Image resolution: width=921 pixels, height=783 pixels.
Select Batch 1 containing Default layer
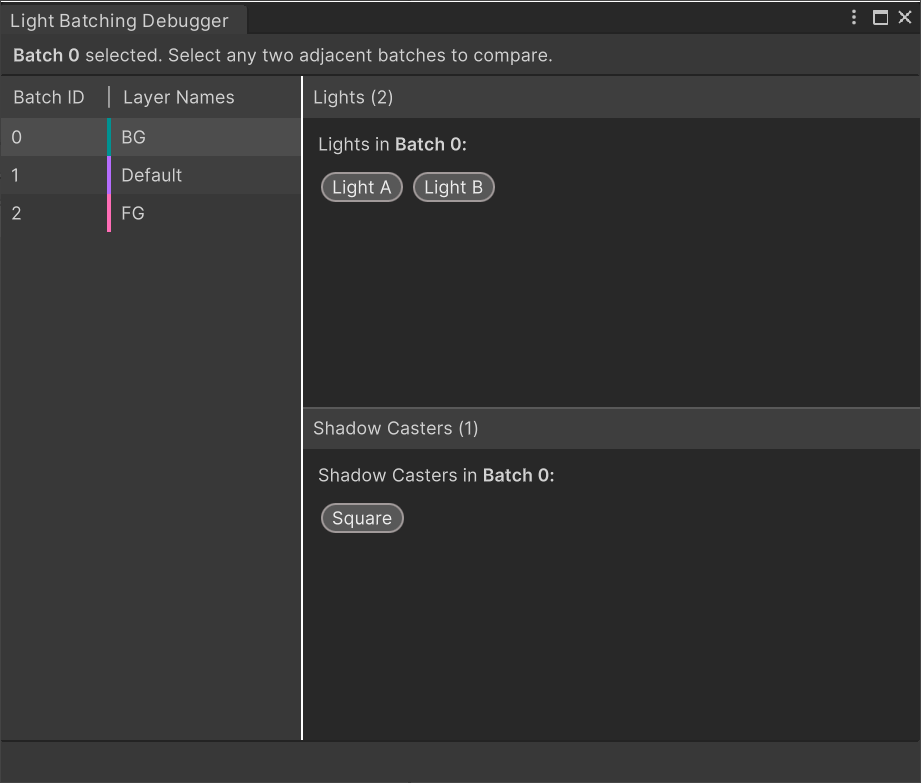click(150, 174)
